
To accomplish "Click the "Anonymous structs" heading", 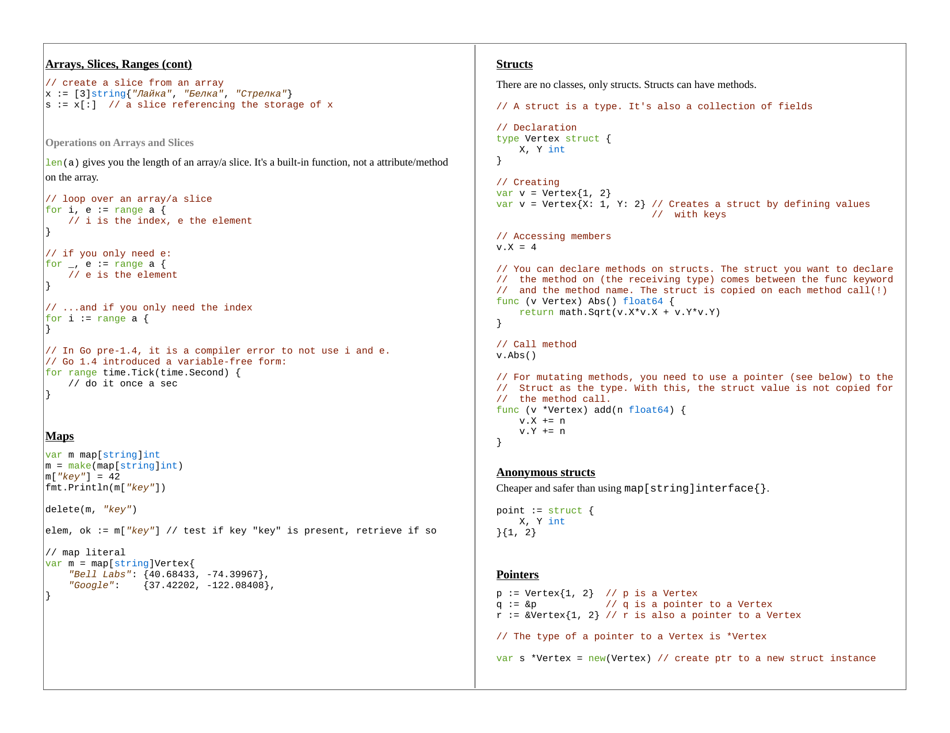I will click(546, 472).
